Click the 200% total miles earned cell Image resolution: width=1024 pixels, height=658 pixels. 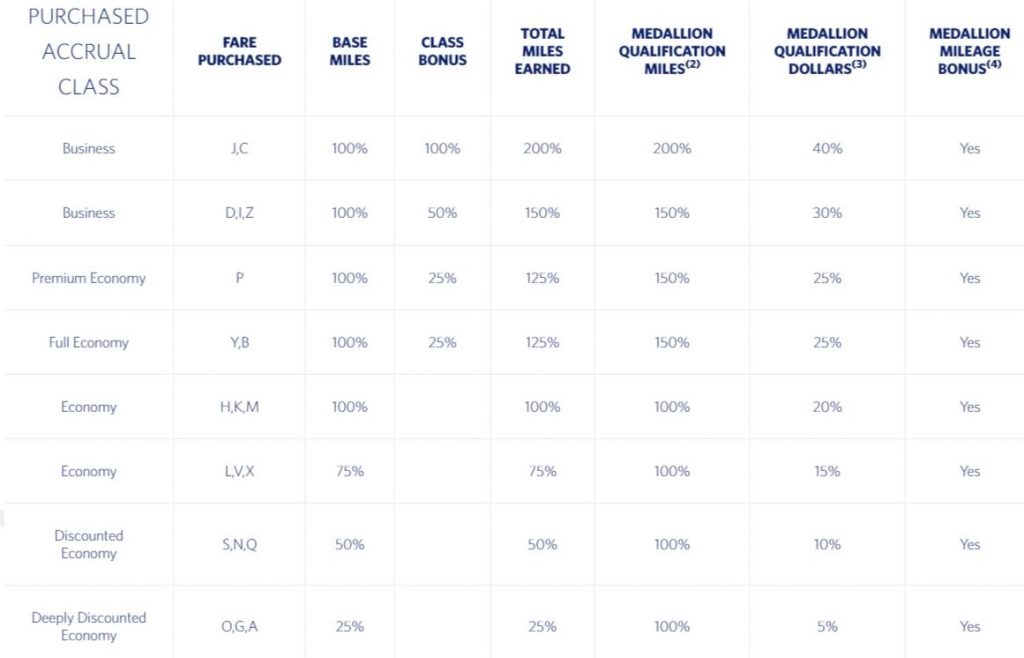pyautogui.click(x=542, y=148)
